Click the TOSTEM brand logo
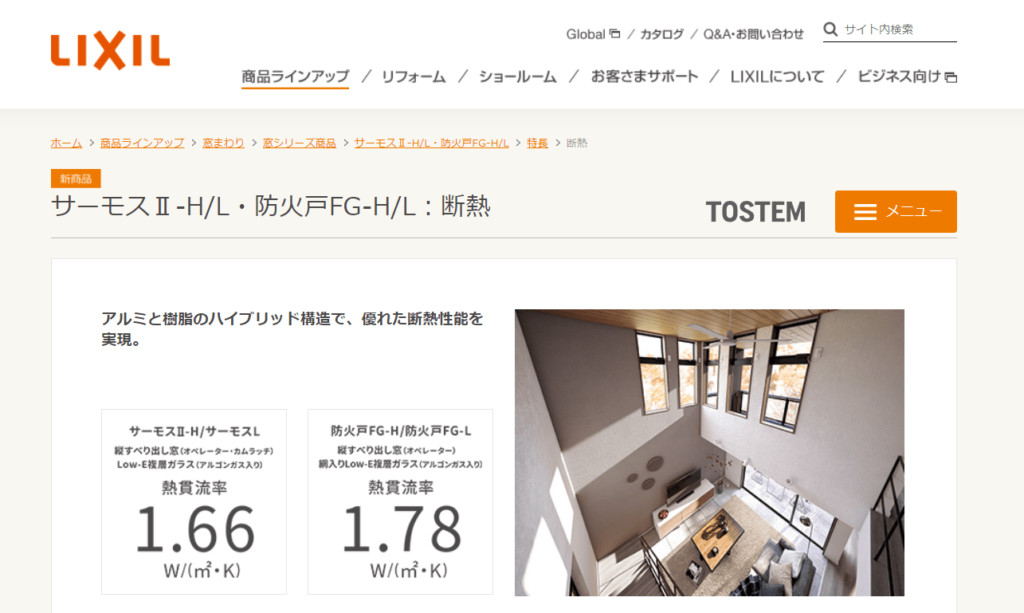 (x=756, y=212)
